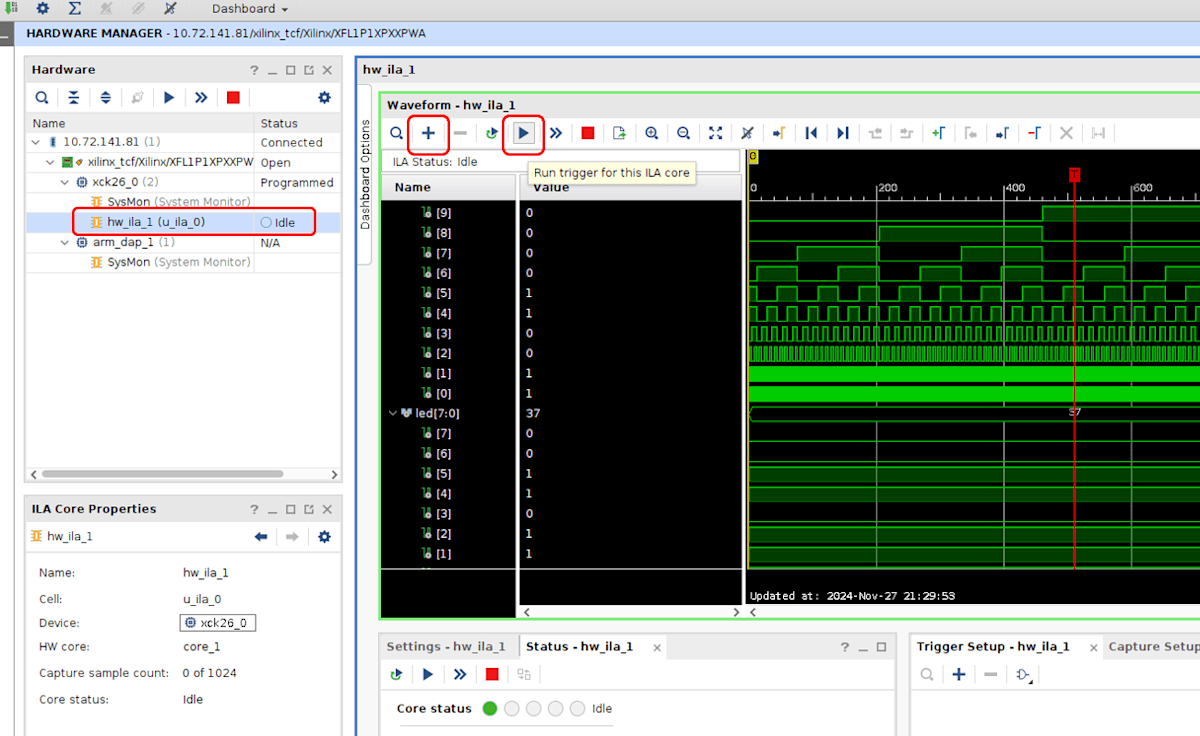The height and width of the screenshot is (736, 1200).
Task: Run trigger in Status panel toolbar
Action: pos(428,675)
